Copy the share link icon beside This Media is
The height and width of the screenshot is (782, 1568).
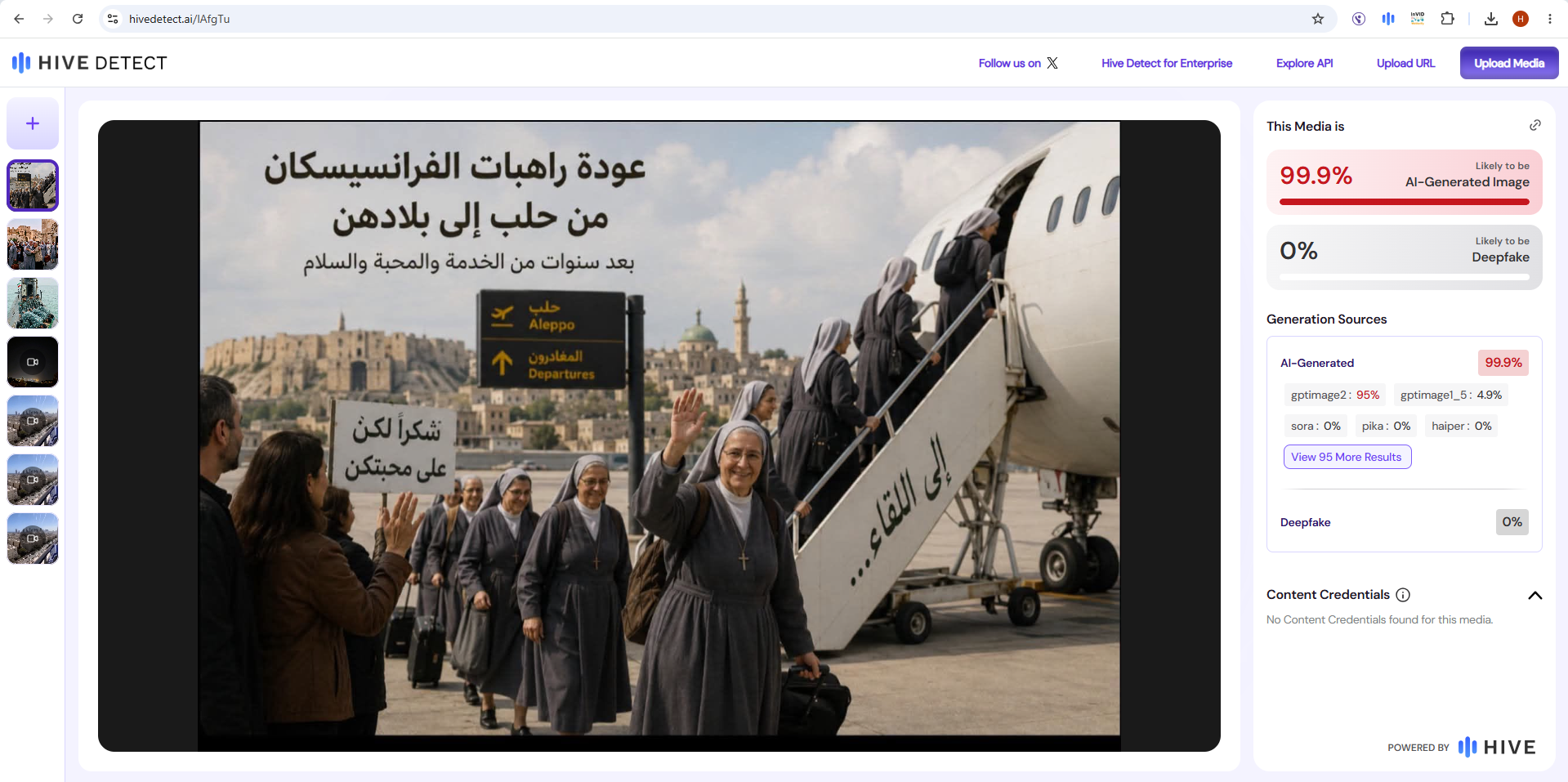[x=1535, y=125]
